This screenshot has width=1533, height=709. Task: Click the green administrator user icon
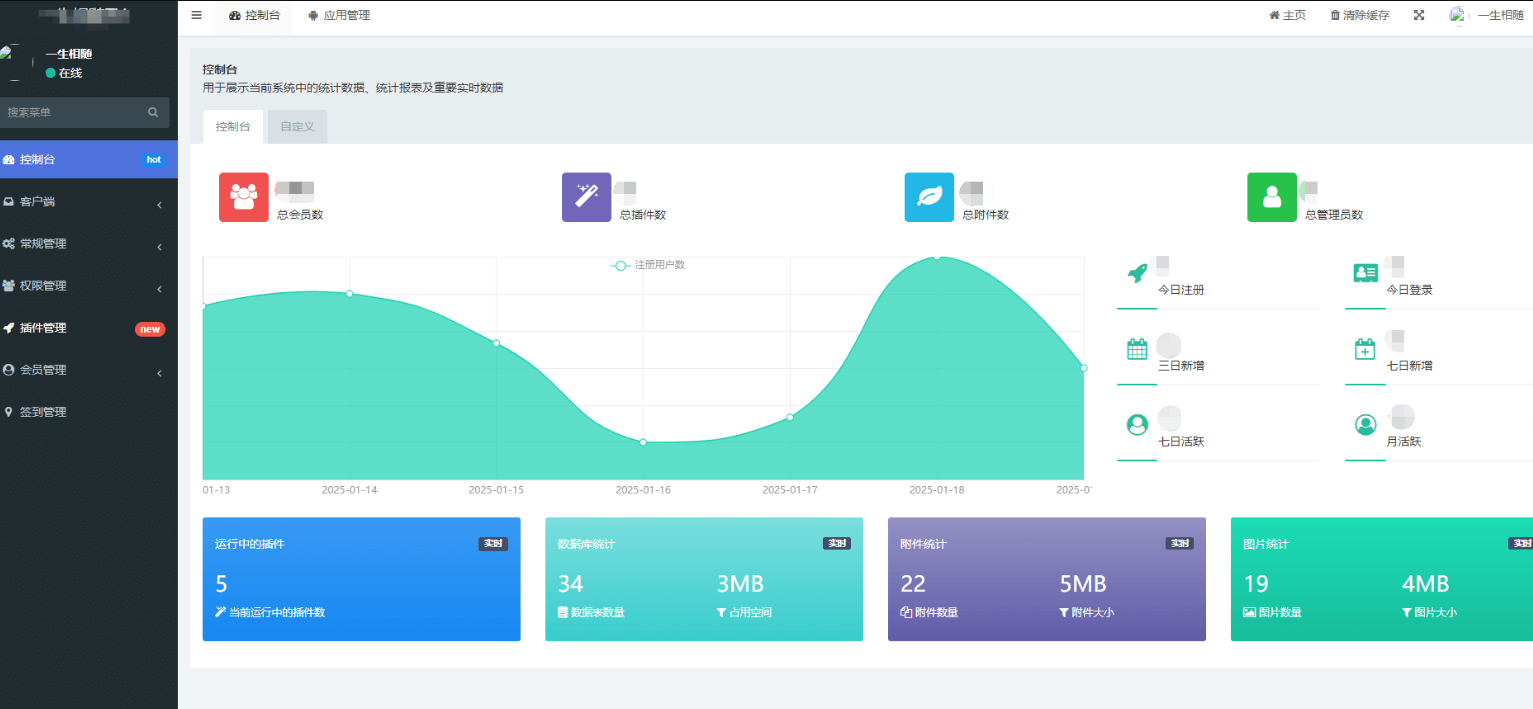pyautogui.click(x=1272, y=197)
